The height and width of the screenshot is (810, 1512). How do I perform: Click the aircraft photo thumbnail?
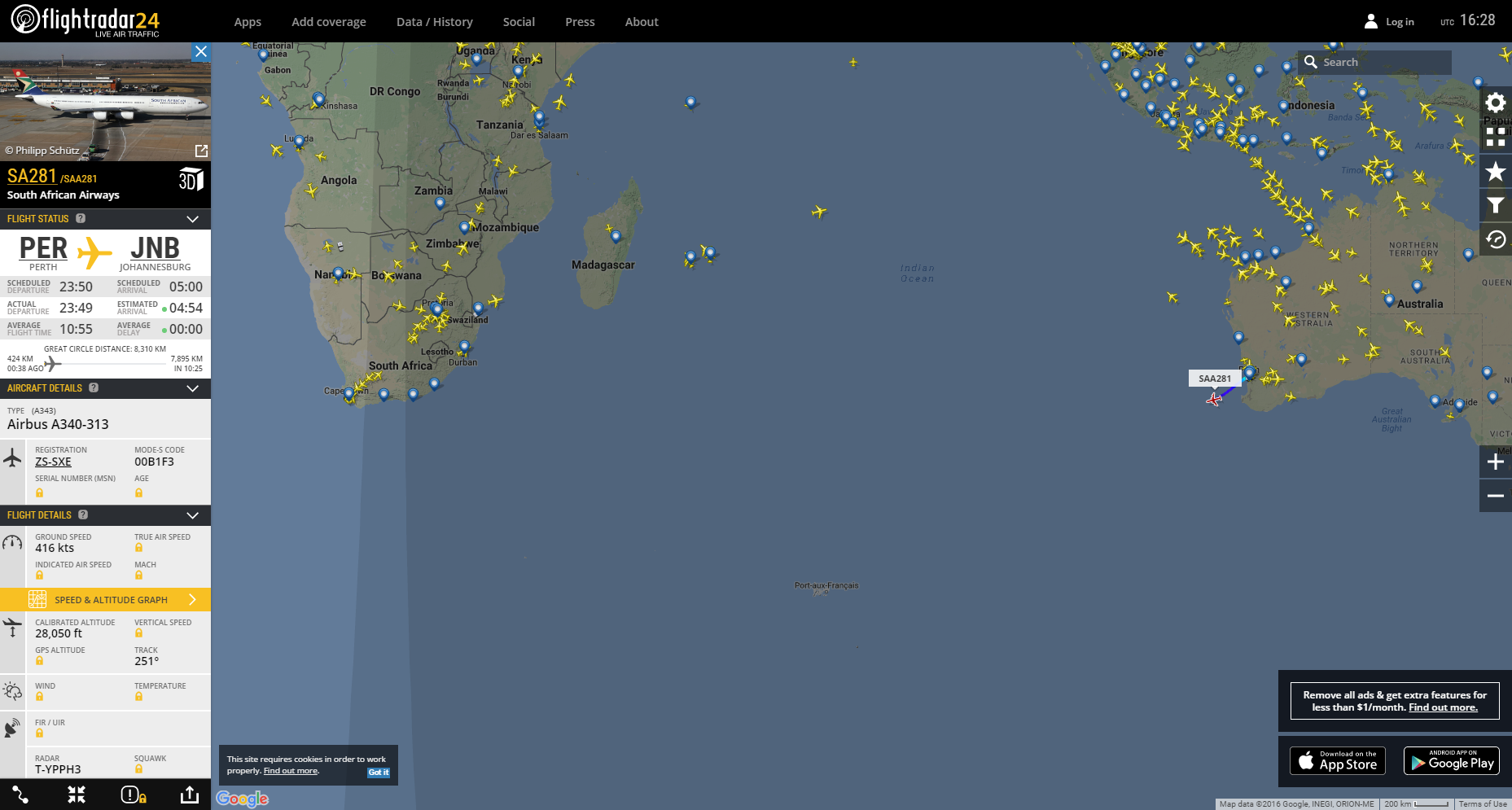105,102
